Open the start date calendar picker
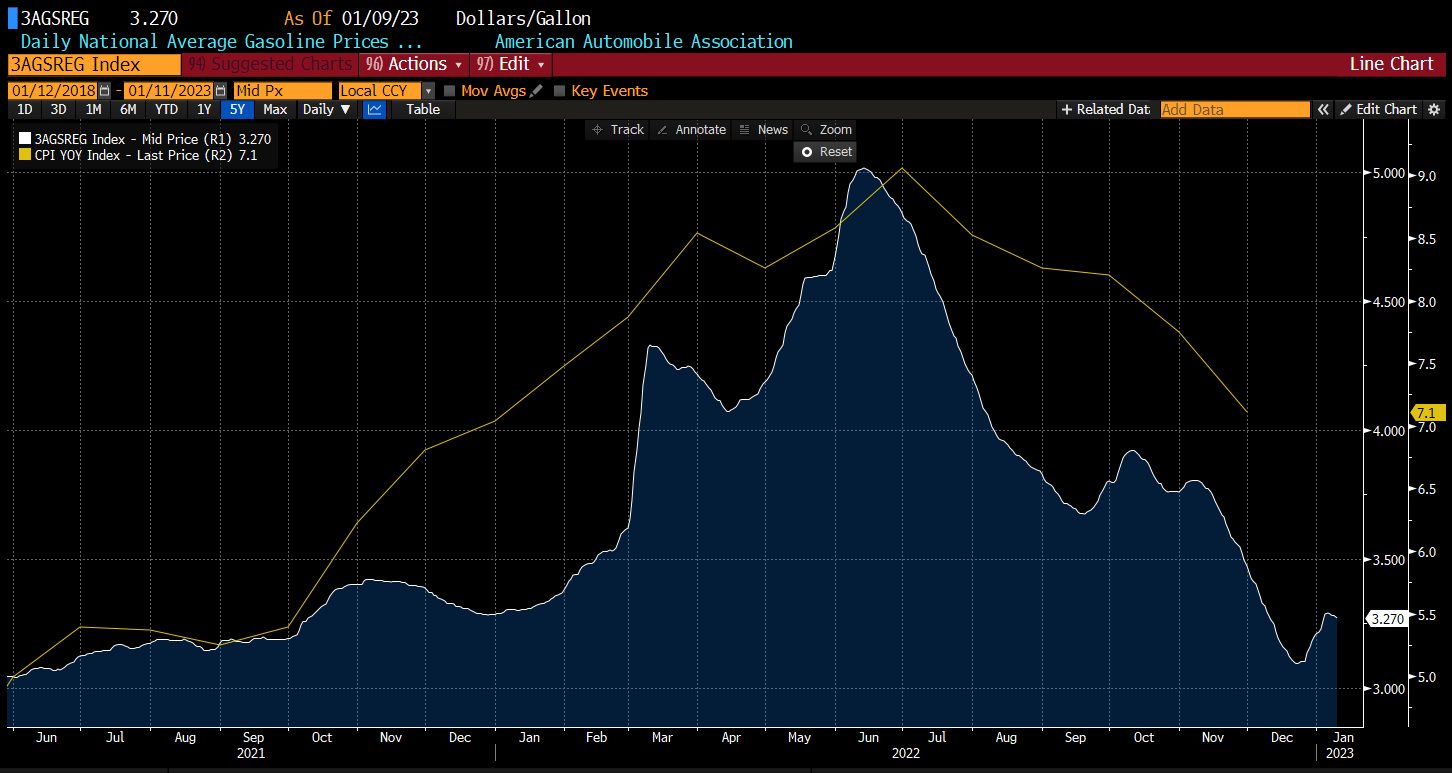The height and width of the screenshot is (773, 1452). coord(104,91)
